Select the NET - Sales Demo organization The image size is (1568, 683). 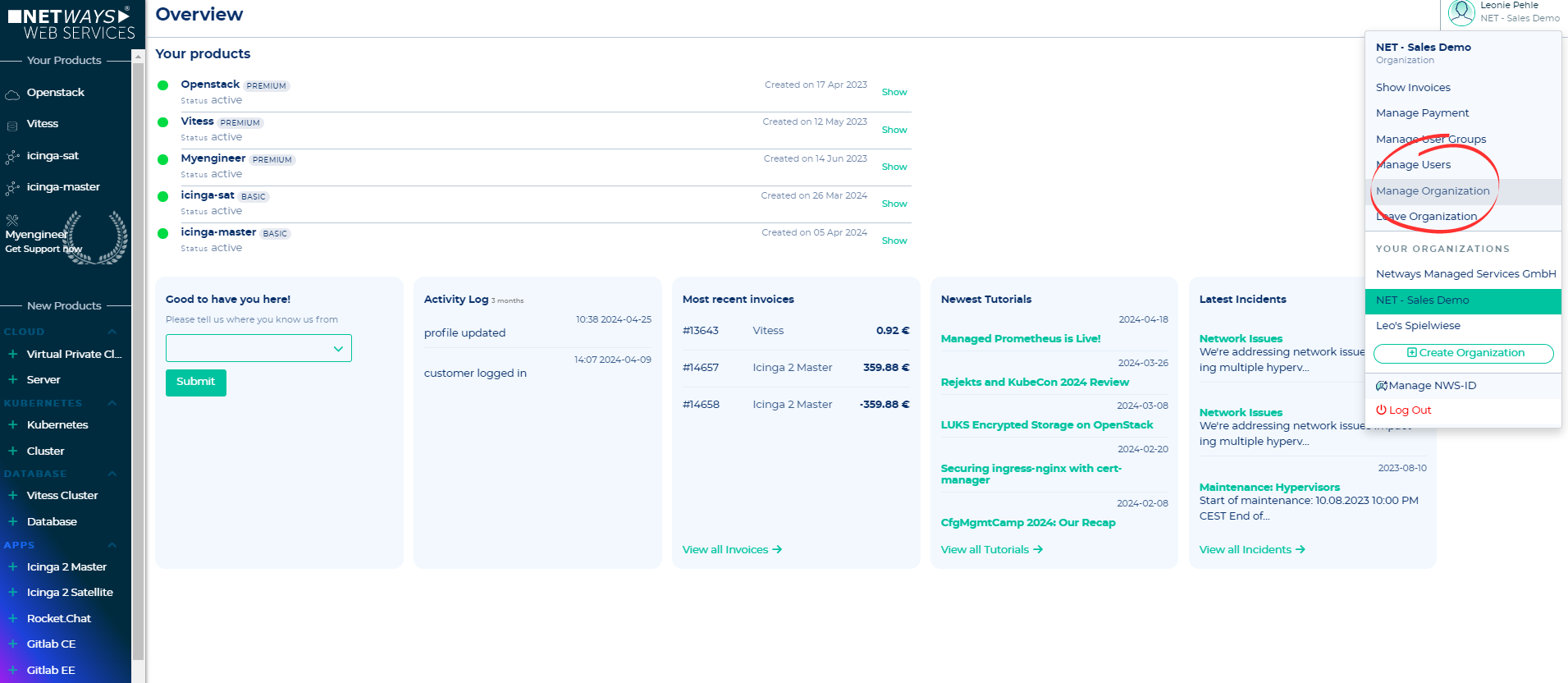1463,300
